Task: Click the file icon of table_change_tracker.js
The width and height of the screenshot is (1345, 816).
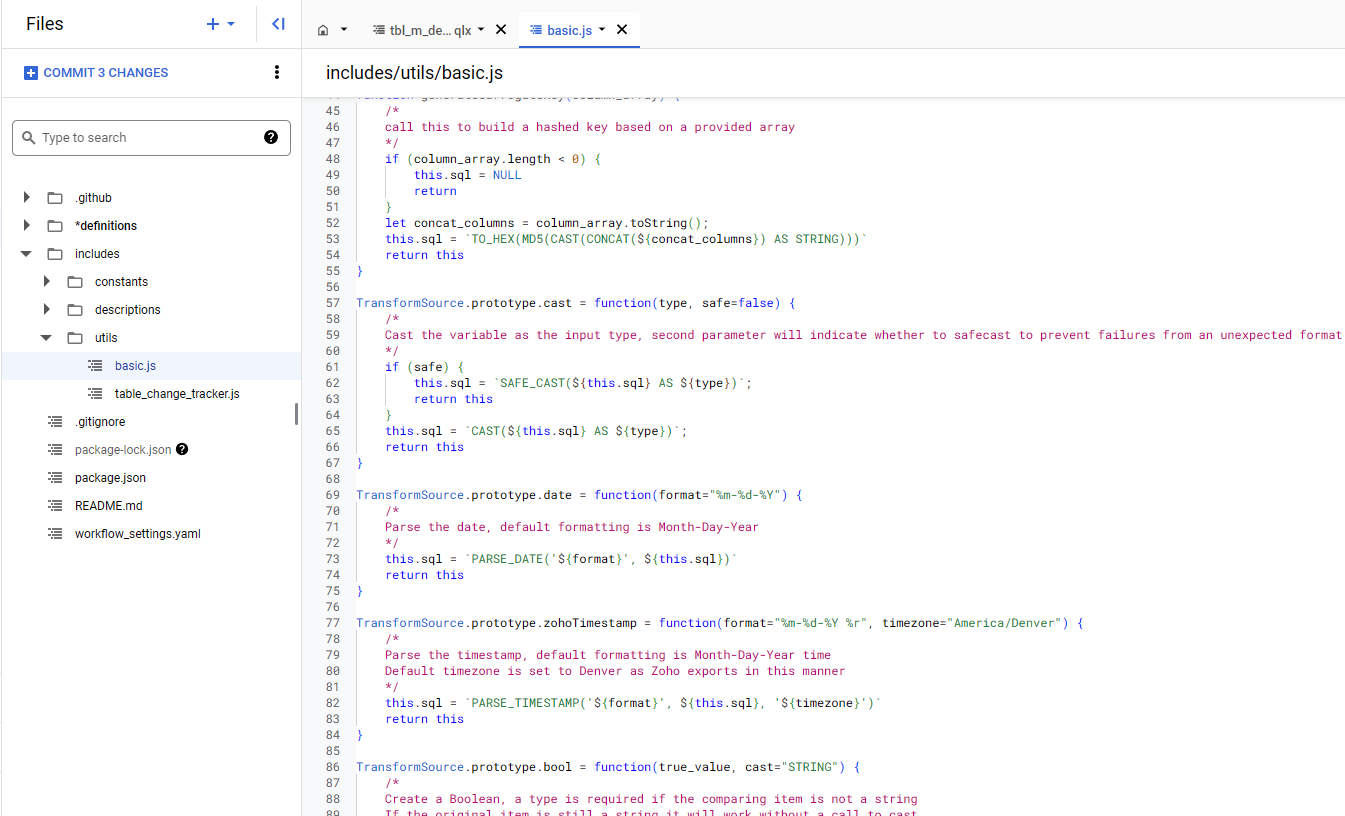Action: pos(95,394)
